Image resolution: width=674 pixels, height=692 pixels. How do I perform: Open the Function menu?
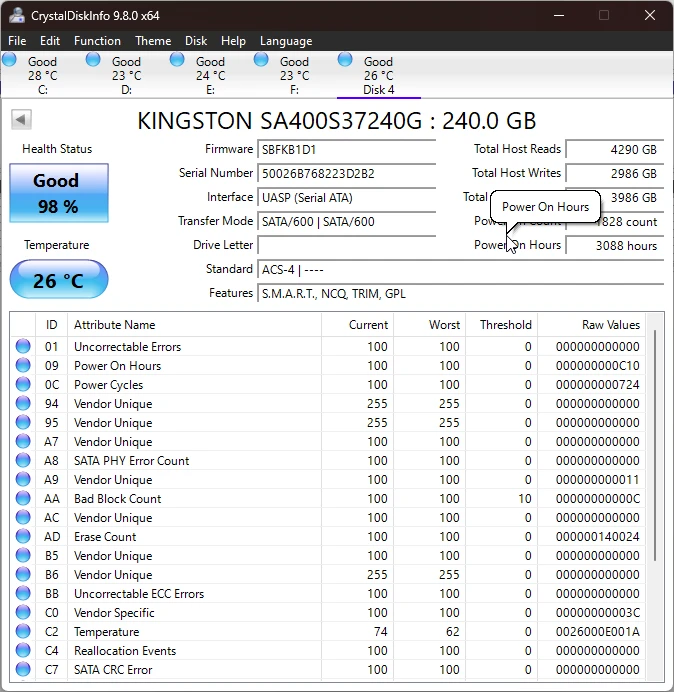point(97,41)
